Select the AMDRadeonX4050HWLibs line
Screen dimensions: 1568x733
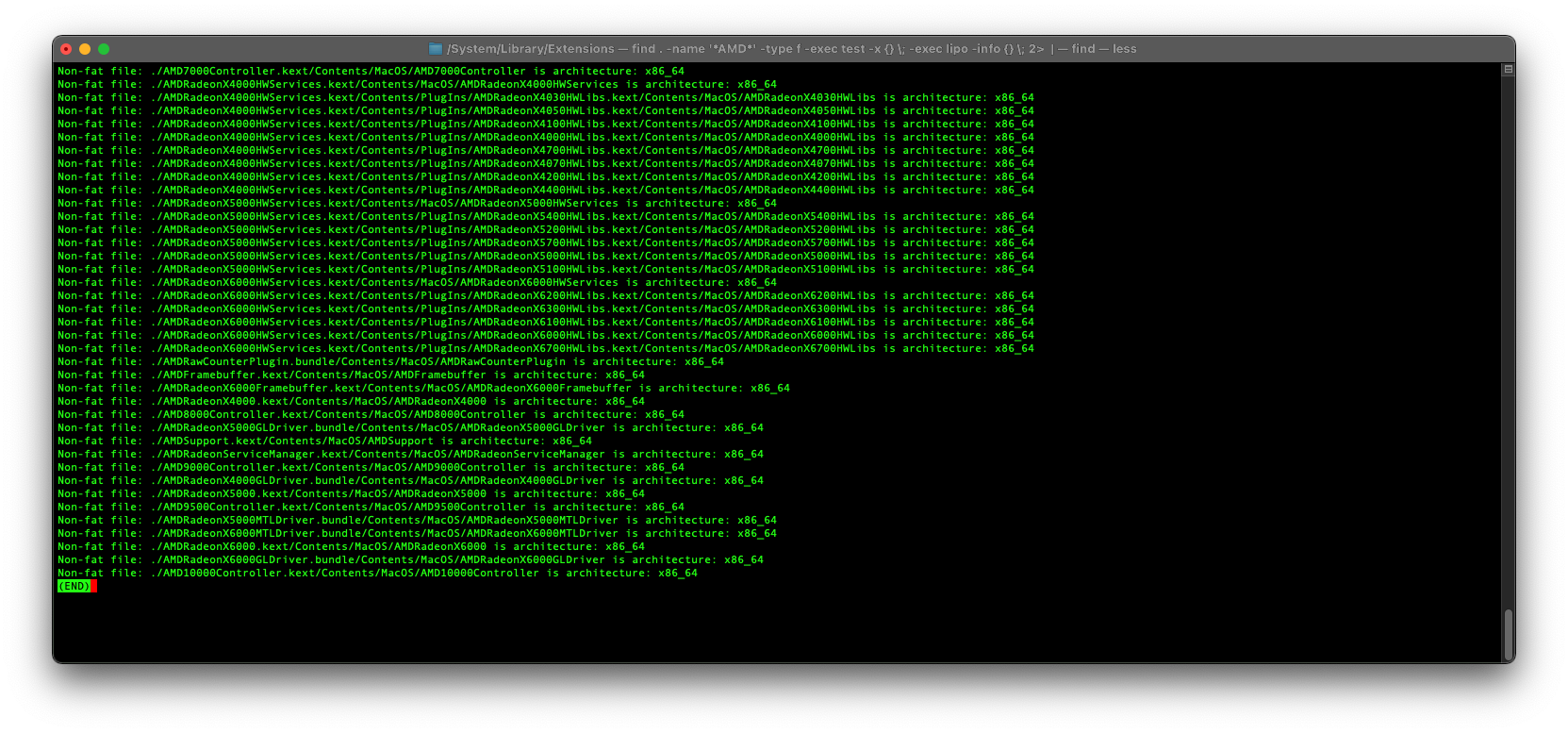click(546, 110)
